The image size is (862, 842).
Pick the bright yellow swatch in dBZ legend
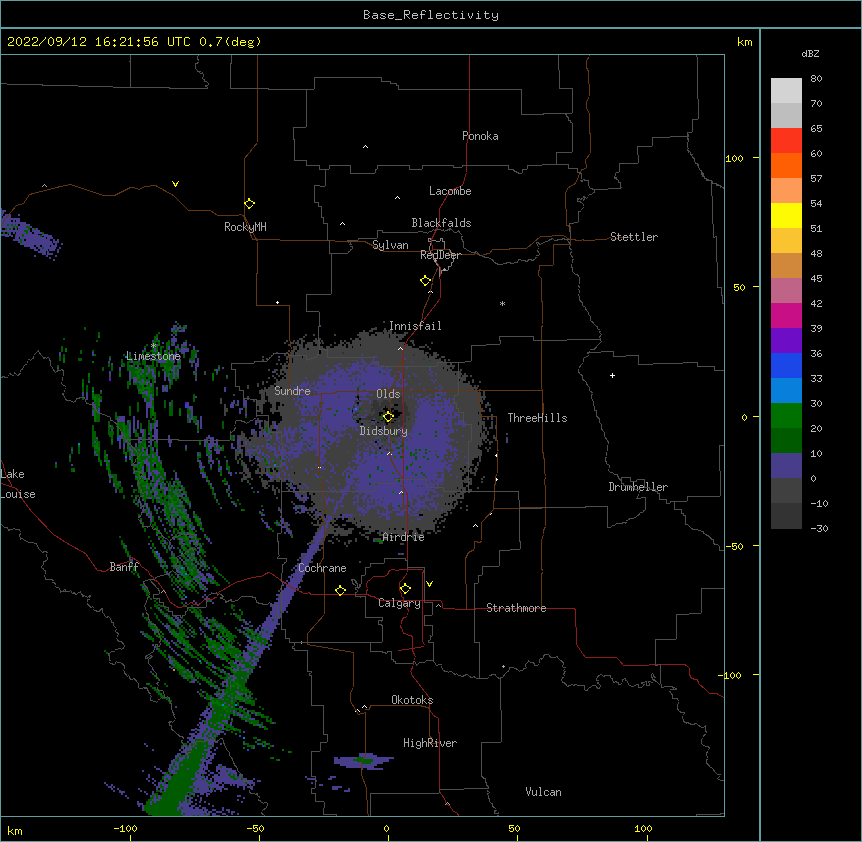[x=786, y=215]
